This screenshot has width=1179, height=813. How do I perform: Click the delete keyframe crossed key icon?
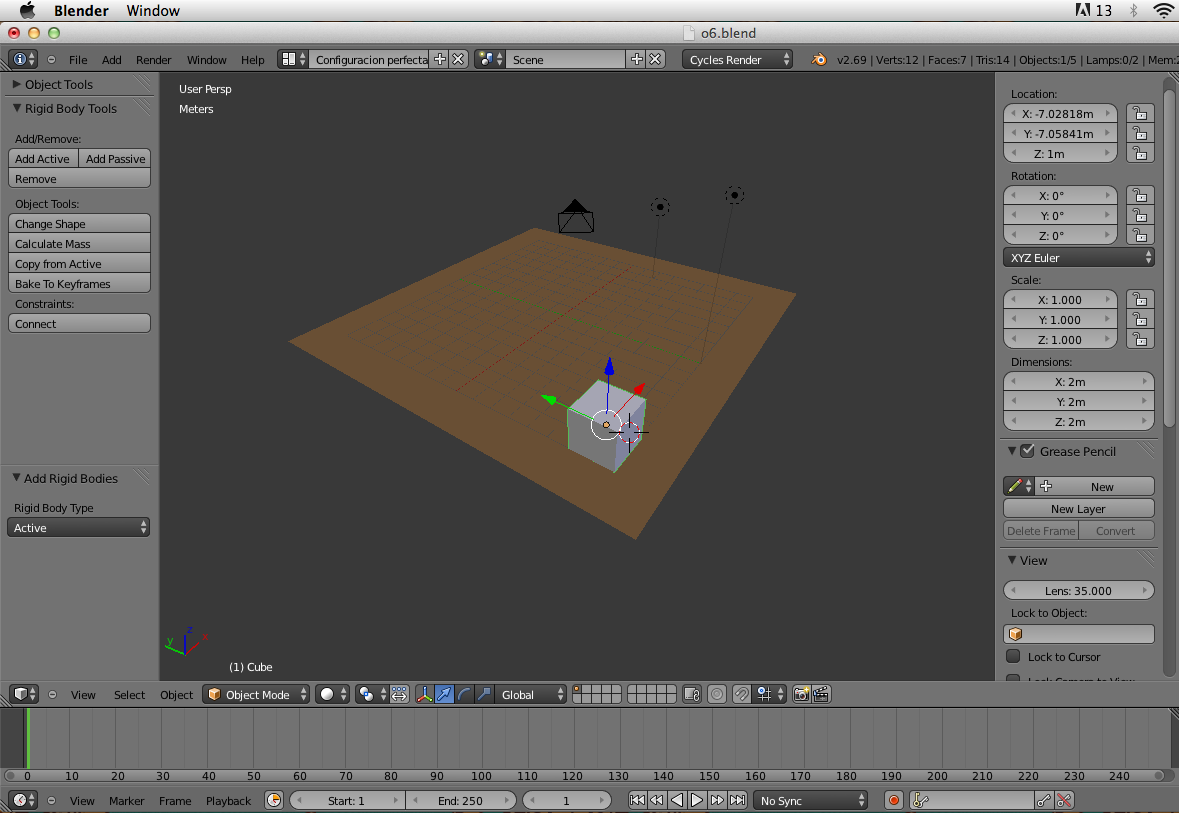[x=1064, y=800]
